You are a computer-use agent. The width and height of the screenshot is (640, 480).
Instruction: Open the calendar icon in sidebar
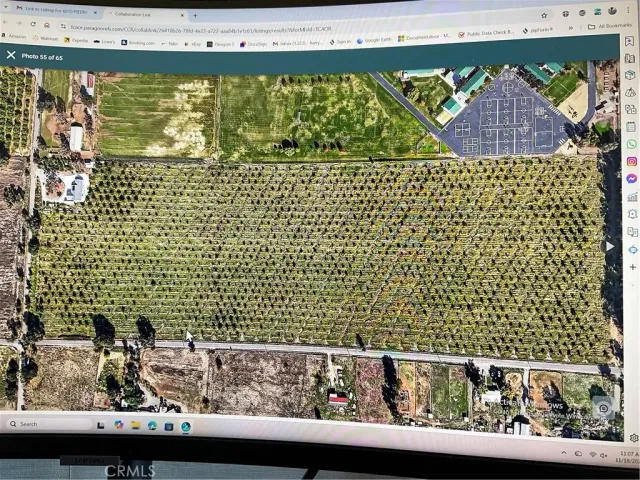point(630,126)
